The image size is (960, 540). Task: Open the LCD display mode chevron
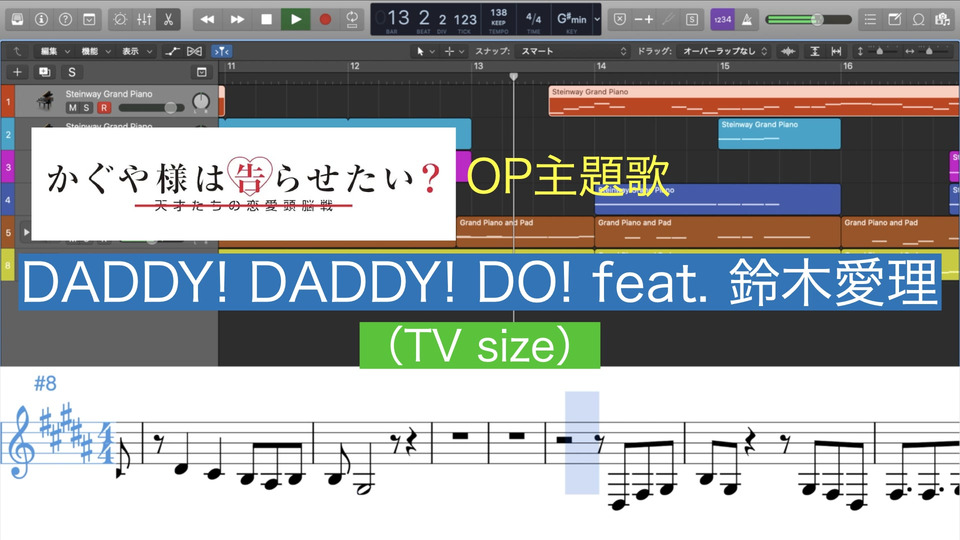[597, 20]
